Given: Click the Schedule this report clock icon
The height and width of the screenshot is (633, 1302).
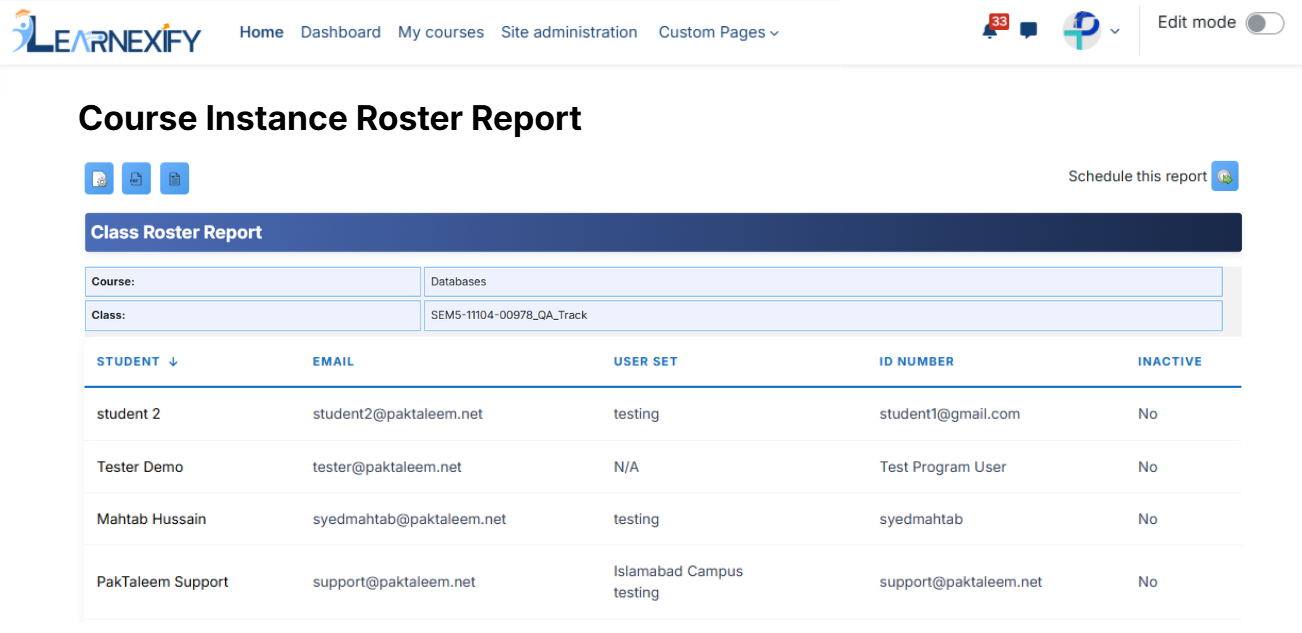Looking at the screenshot, I should pos(1225,176).
